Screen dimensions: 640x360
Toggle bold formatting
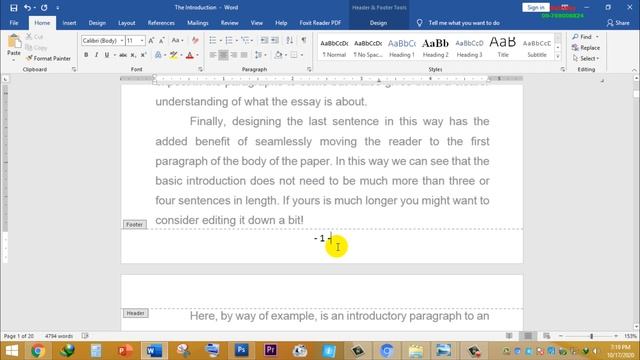86,55
